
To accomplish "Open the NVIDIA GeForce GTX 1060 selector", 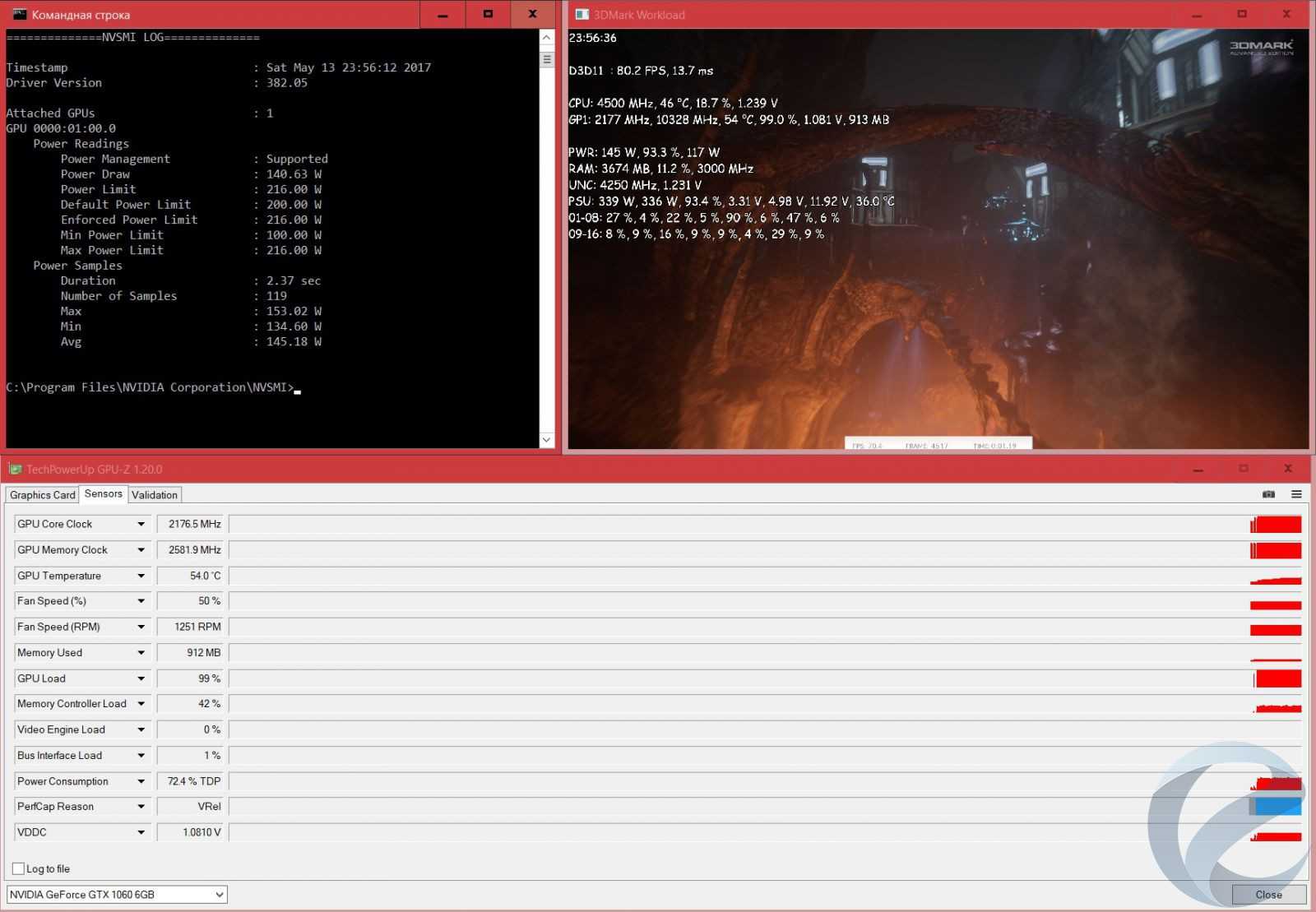I will pos(117,894).
